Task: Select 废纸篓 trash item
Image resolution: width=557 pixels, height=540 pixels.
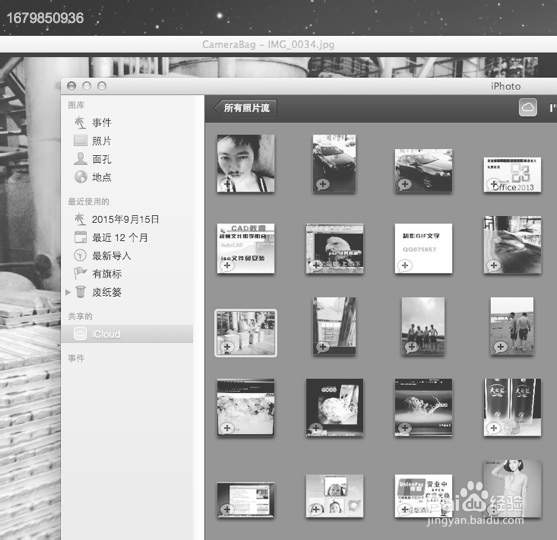Action: coord(107,292)
